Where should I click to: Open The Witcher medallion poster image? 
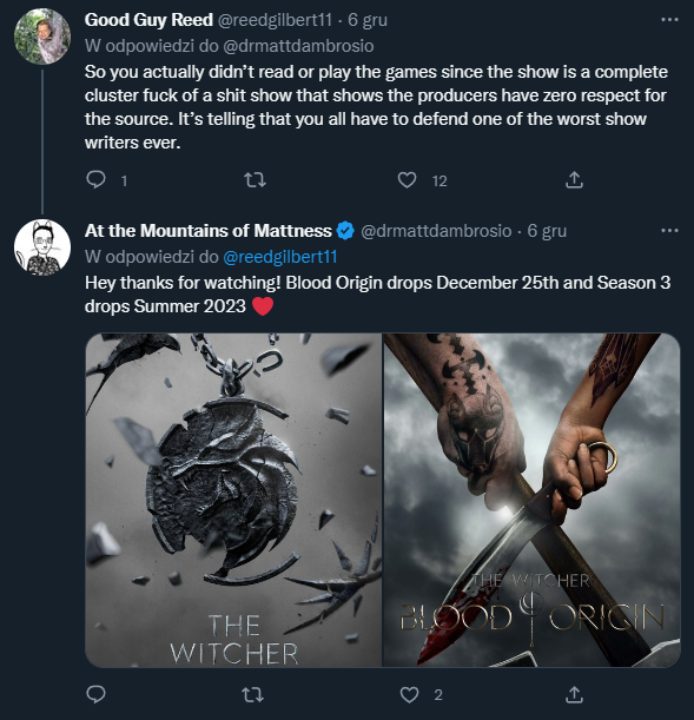click(233, 500)
